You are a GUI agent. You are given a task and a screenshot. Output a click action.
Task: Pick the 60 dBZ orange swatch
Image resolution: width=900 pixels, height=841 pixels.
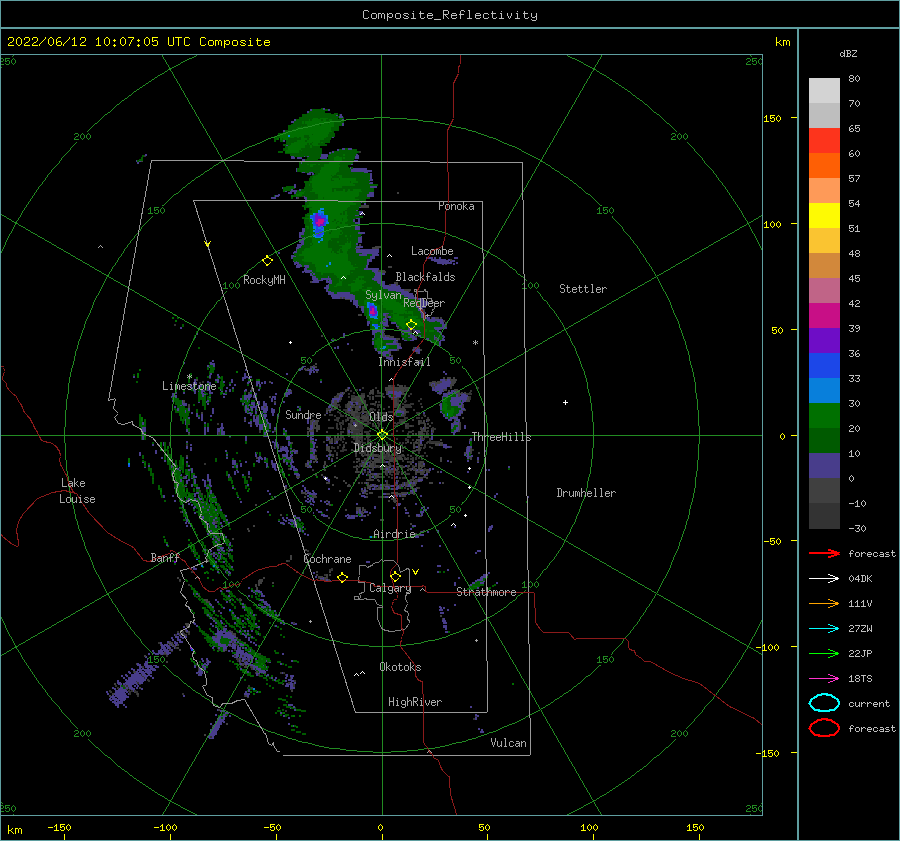824,165
